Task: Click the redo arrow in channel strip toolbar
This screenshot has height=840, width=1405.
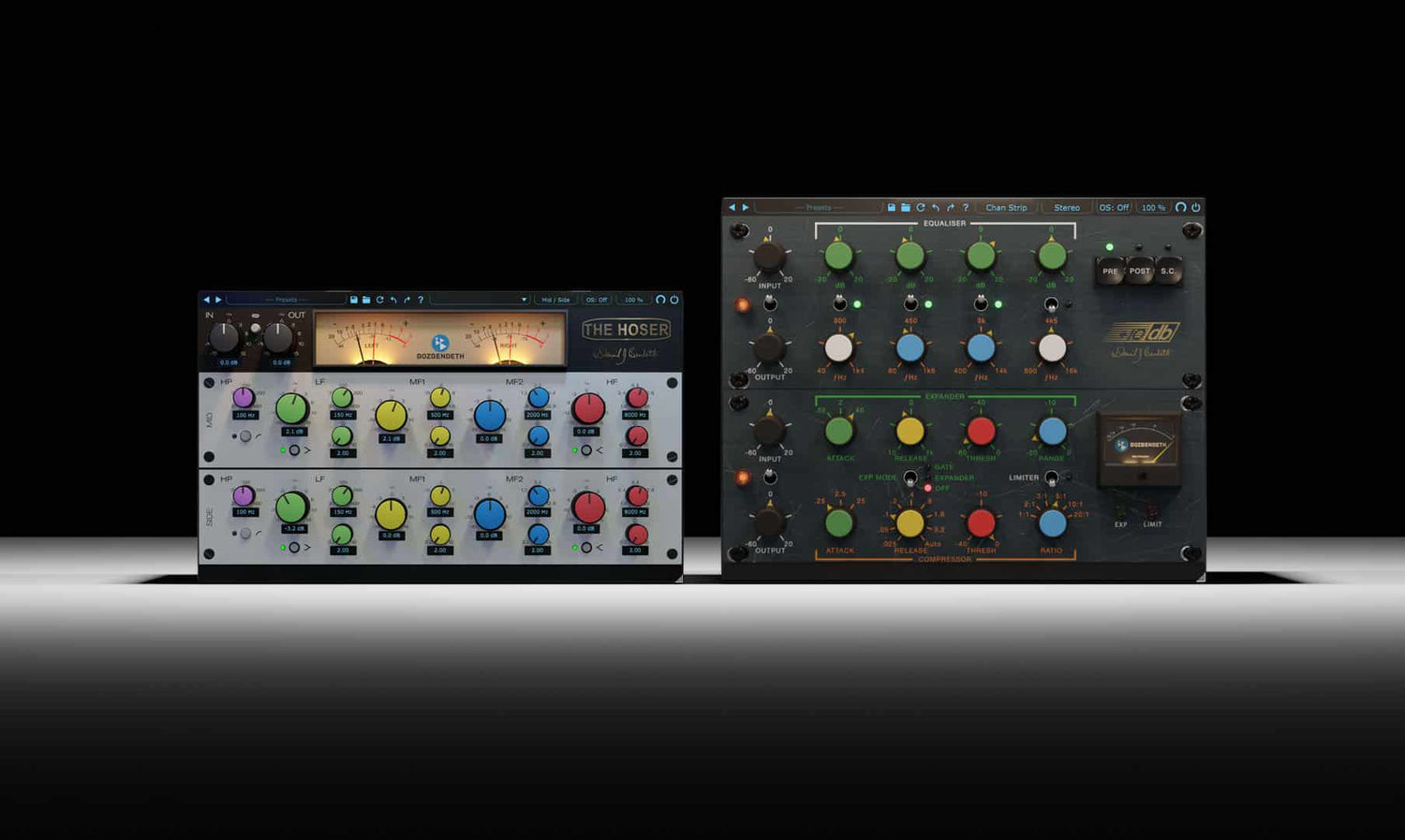Action: [x=951, y=207]
